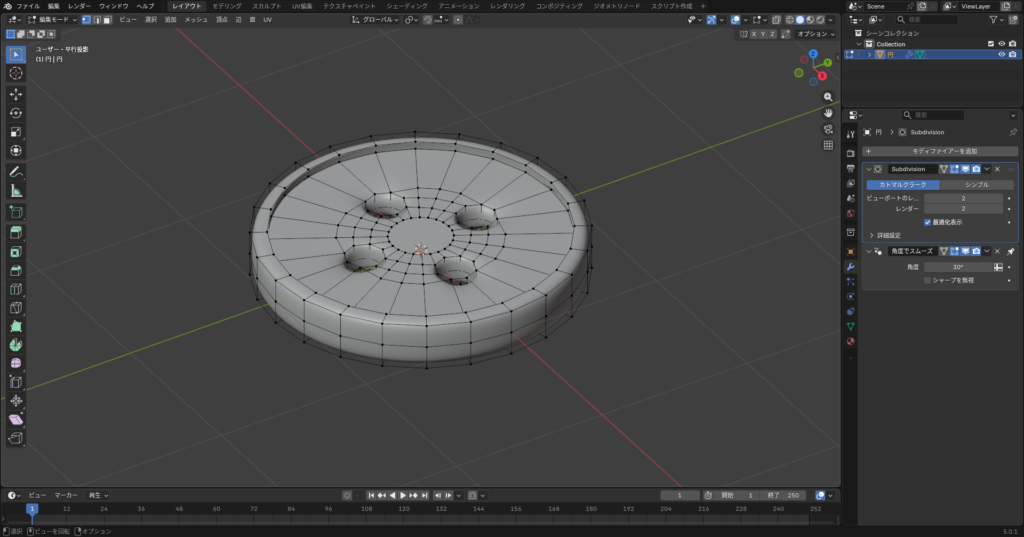Switch to face select mode
The width and height of the screenshot is (1024, 537).
[x=107, y=19]
